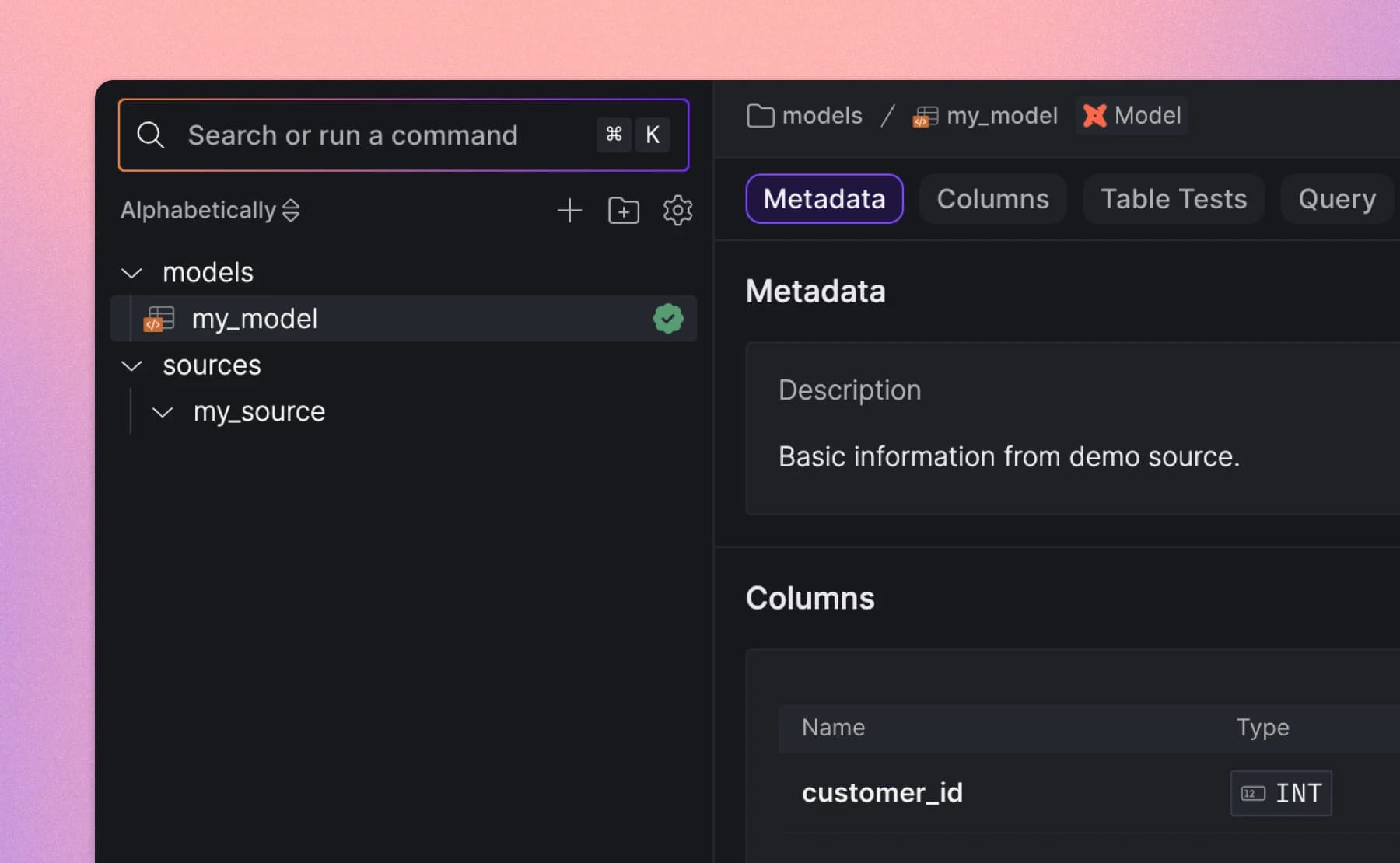
Task: Go to models in breadcrumb
Action: 822,116
